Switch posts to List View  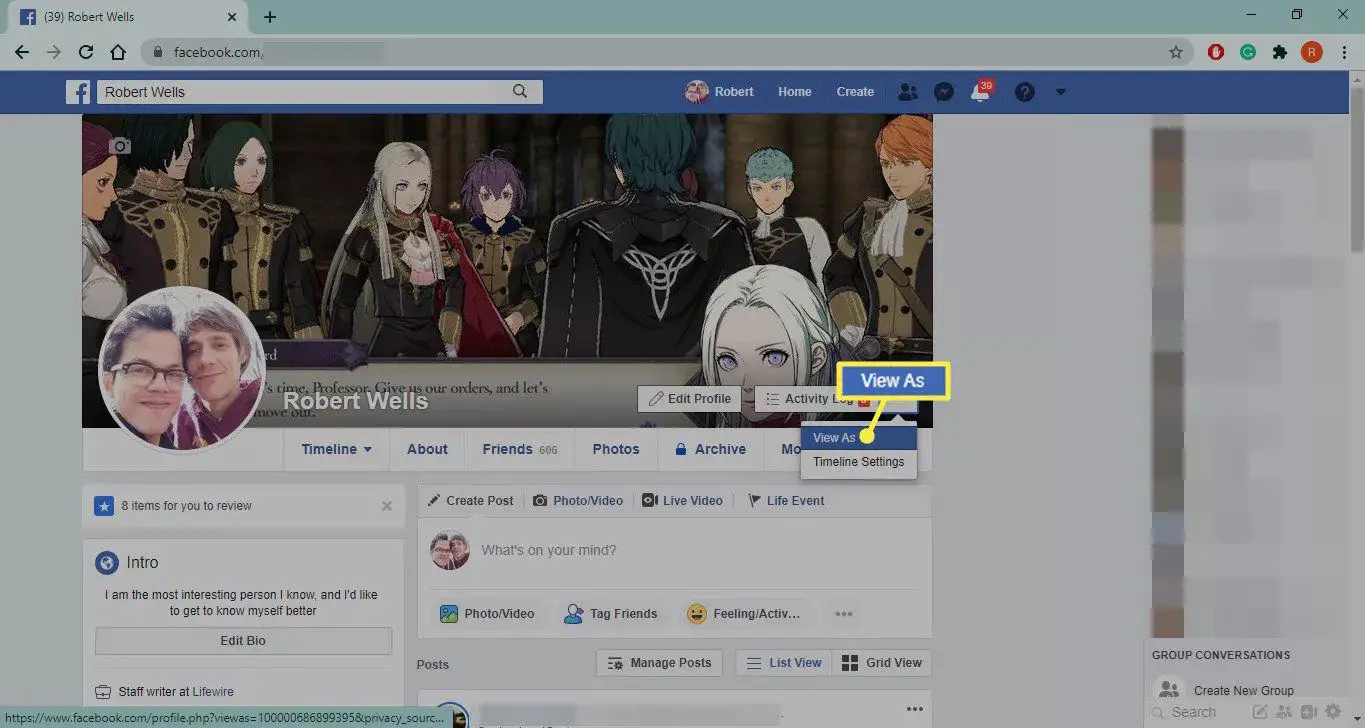[783, 663]
